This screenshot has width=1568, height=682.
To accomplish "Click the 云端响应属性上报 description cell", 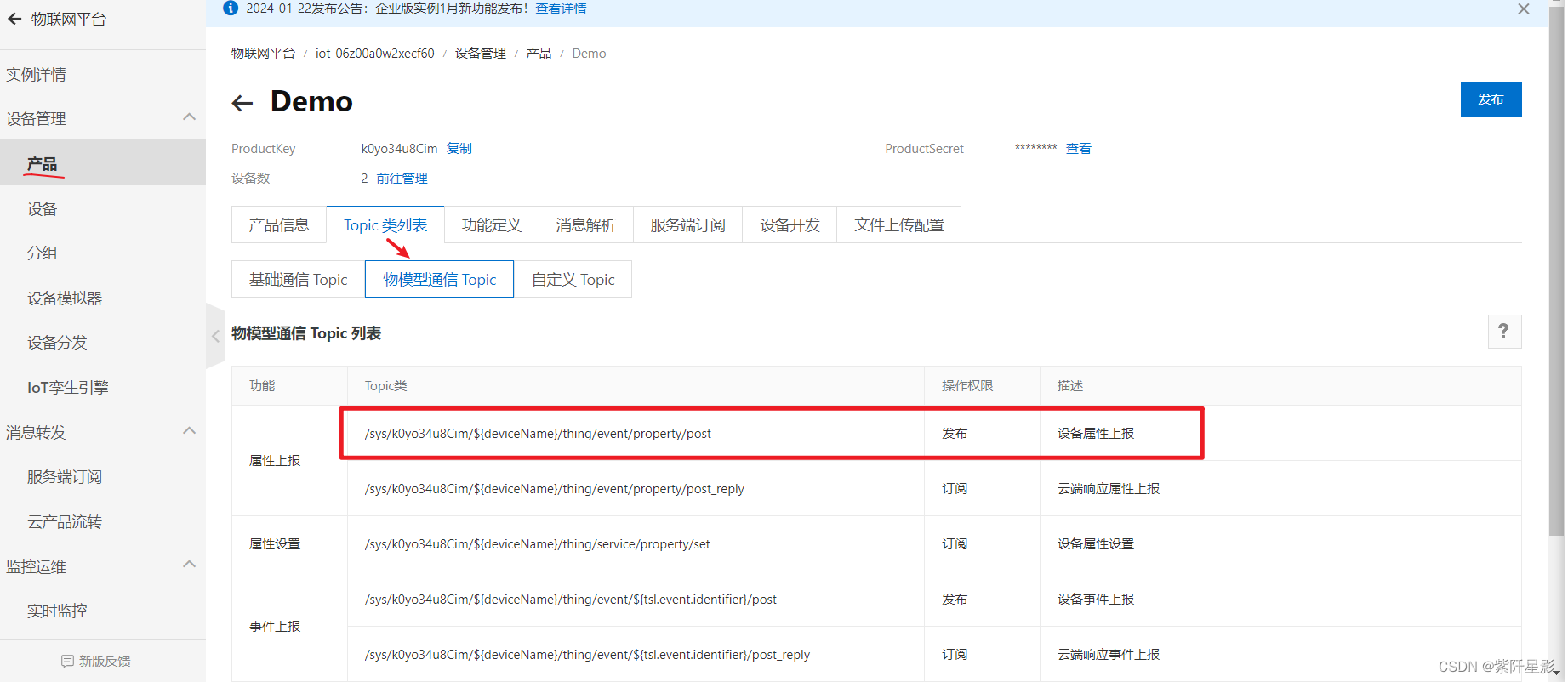I will coord(1109,489).
